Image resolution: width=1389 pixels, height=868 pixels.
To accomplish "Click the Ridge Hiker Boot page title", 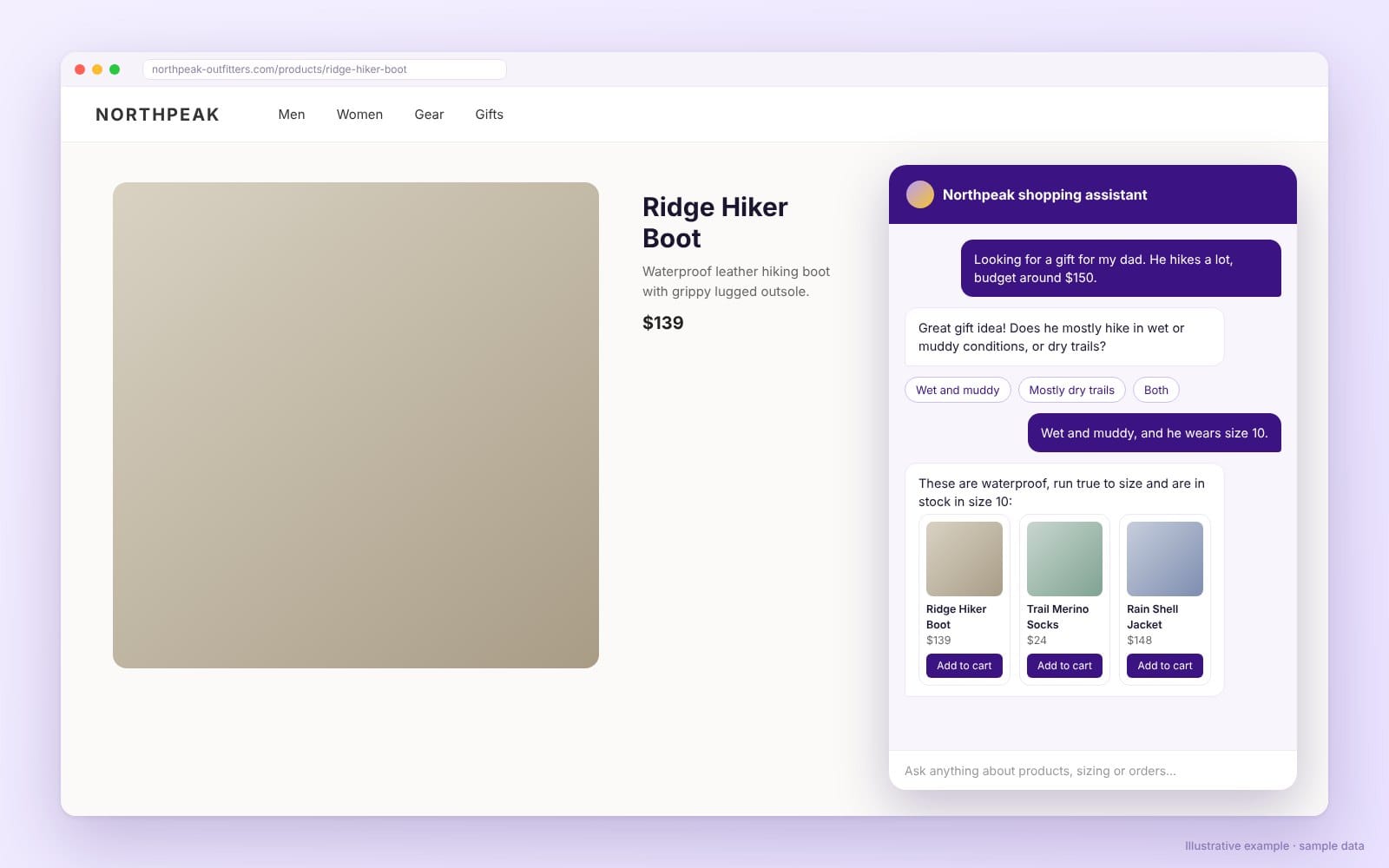I will (715, 222).
